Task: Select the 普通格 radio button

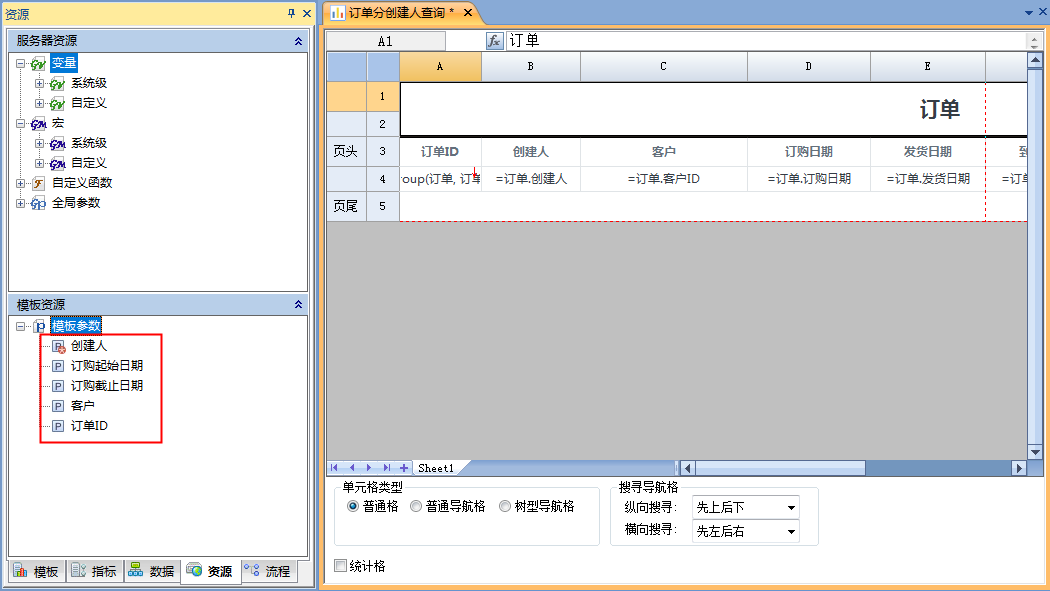Action: point(352,506)
